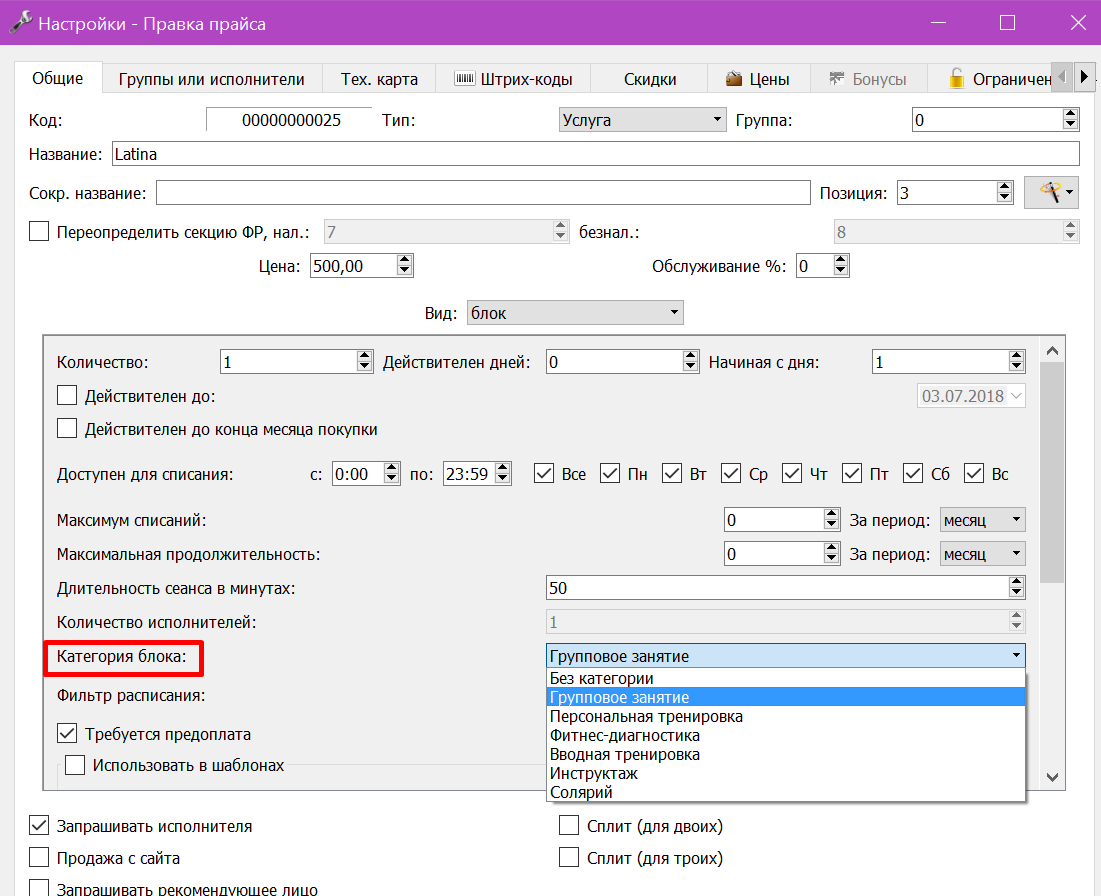Image resolution: width=1101 pixels, height=896 pixels.
Task: Click the Сокр. название input field
Action: pyautogui.click(x=483, y=192)
